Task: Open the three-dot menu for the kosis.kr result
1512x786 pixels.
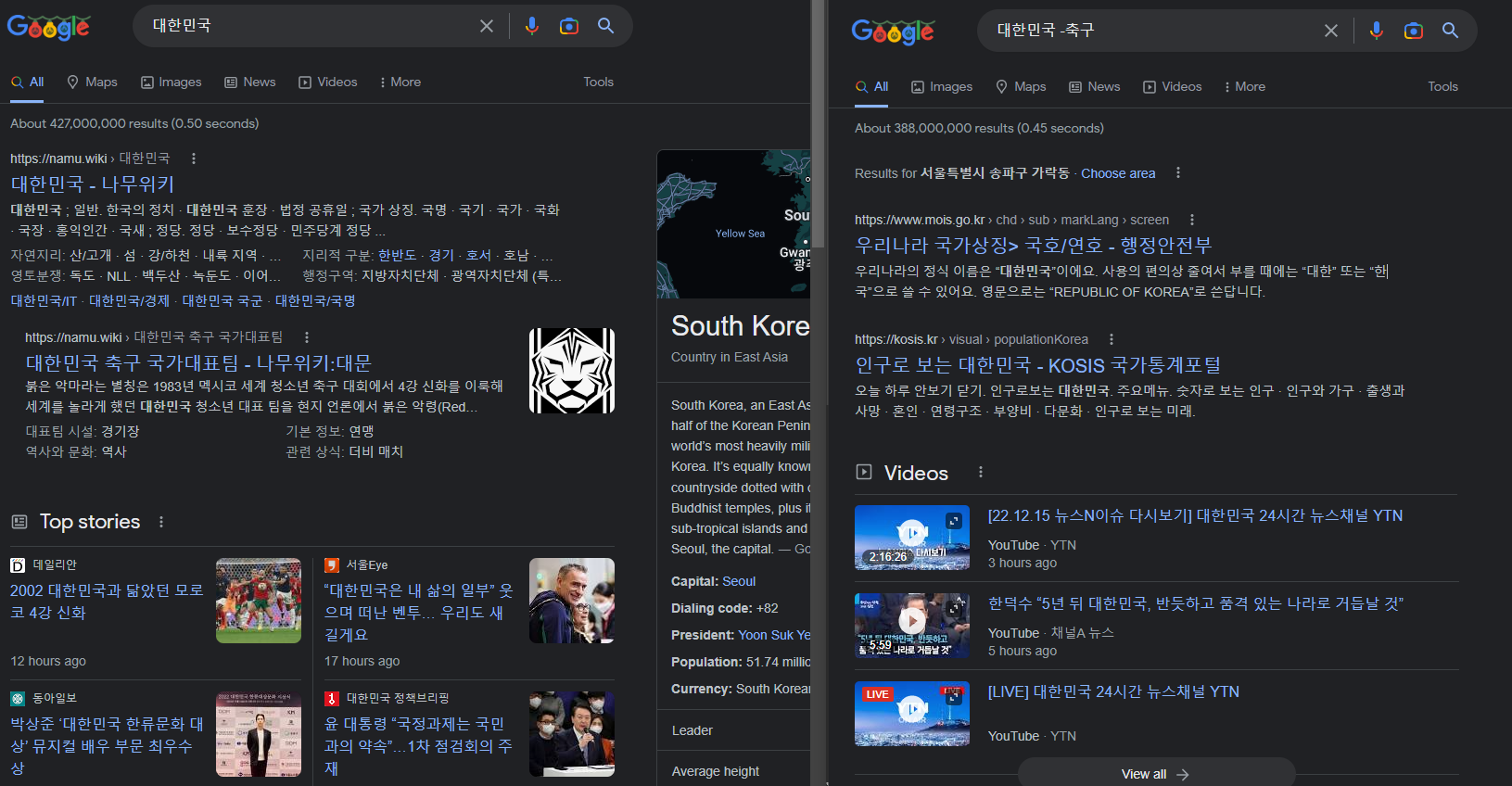Action: click(x=1111, y=339)
